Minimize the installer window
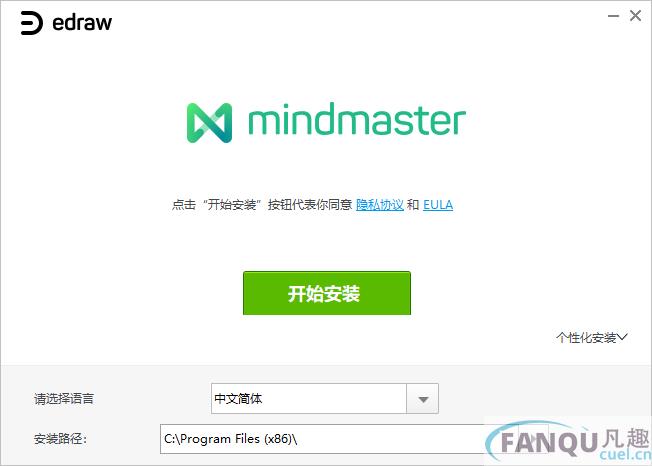Viewport: 652px width, 466px height. pyautogui.click(x=613, y=16)
